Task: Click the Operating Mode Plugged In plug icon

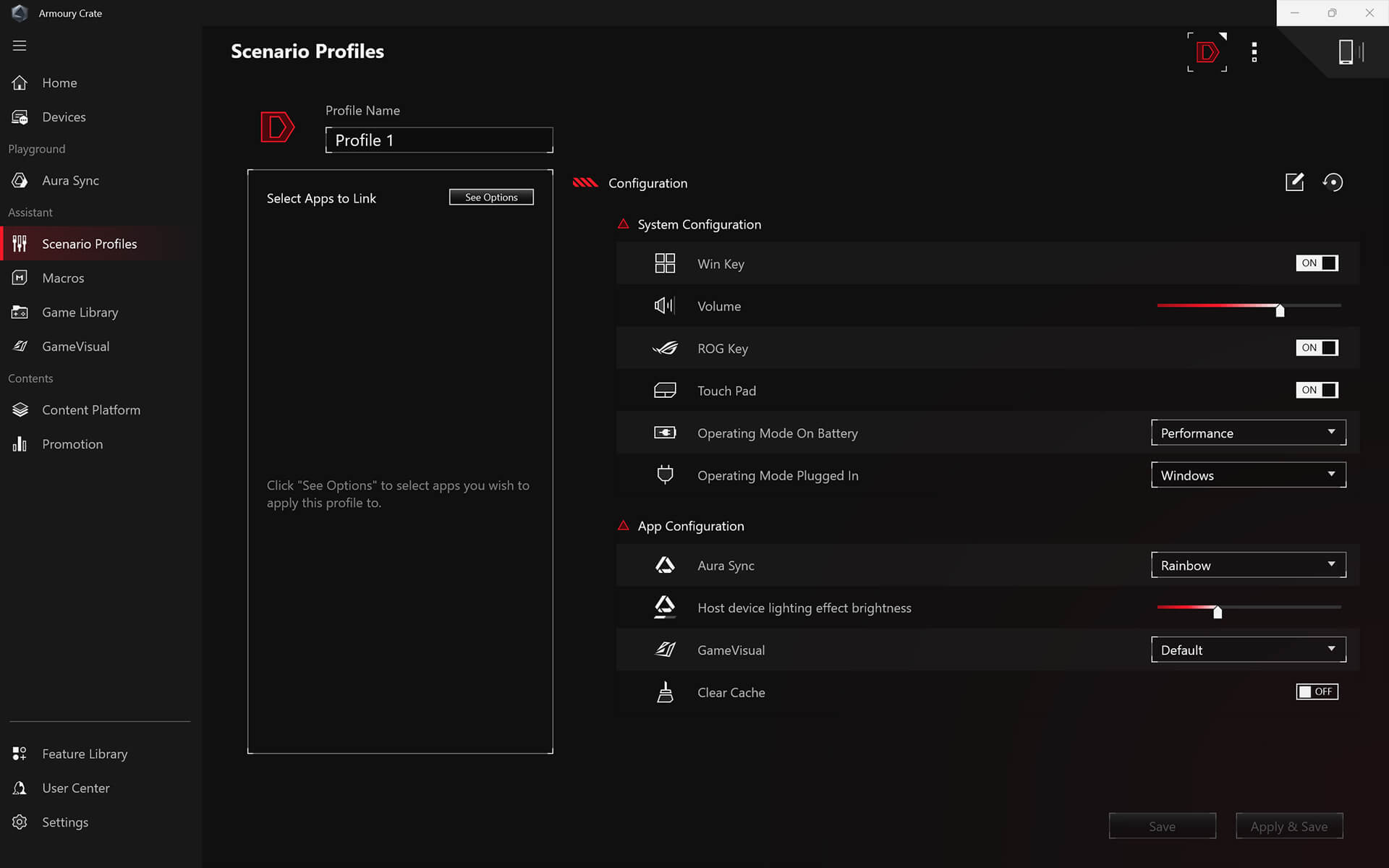Action: pos(665,475)
